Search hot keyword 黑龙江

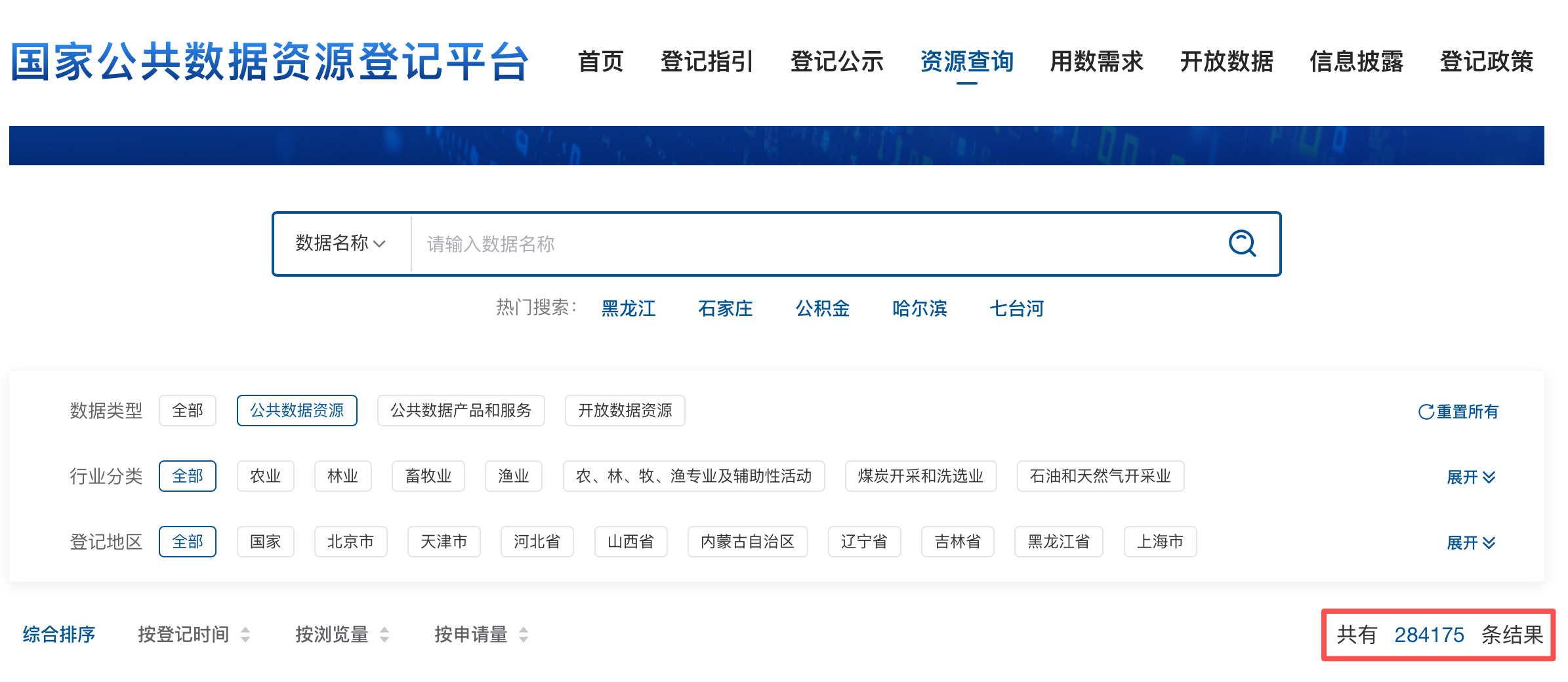(629, 308)
